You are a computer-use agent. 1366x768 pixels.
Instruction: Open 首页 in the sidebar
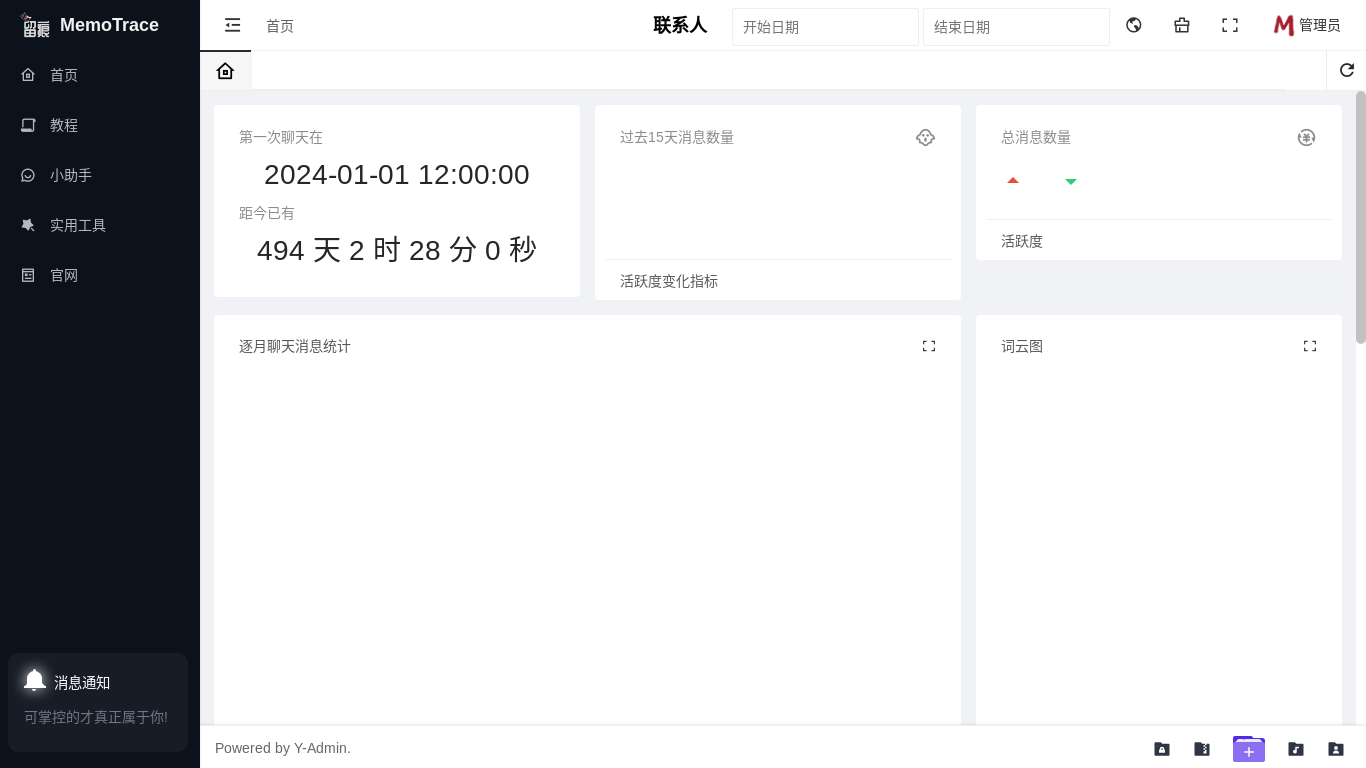(x=100, y=75)
